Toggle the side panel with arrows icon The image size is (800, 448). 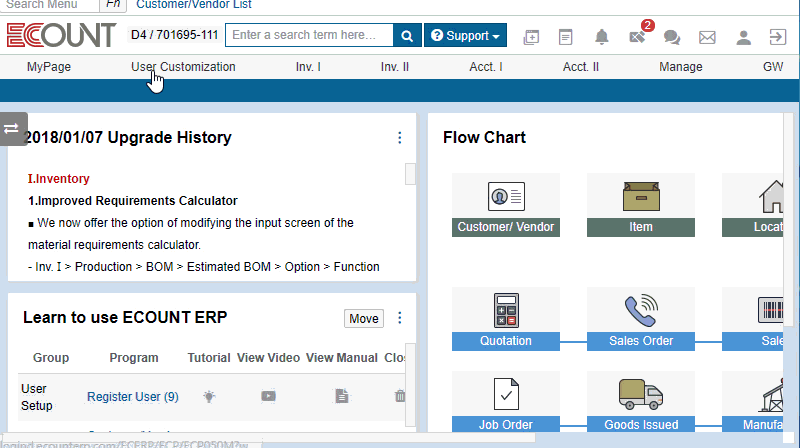(x=12, y=129)
